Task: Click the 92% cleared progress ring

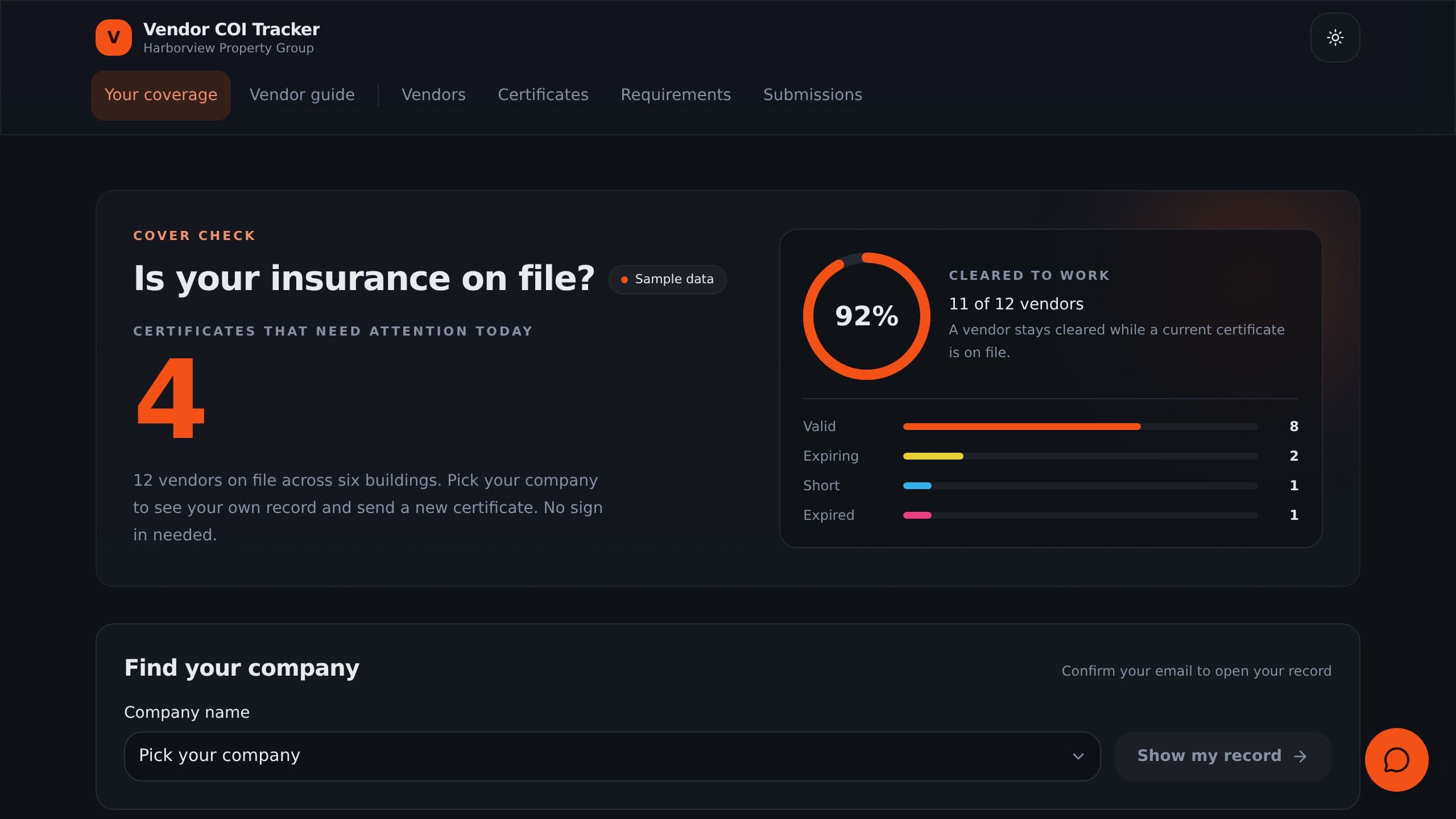Action: 866,316
